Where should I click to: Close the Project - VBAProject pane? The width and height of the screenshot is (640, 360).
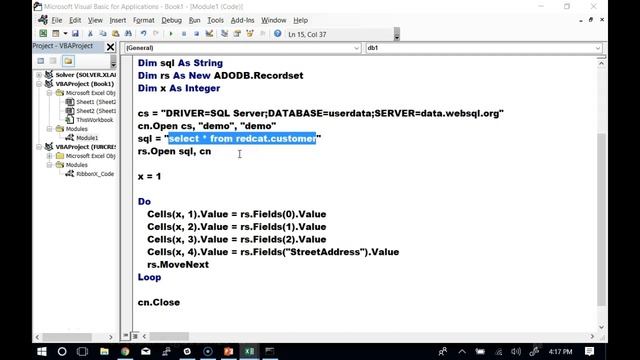pyautogui.click(x=110, y=47)
